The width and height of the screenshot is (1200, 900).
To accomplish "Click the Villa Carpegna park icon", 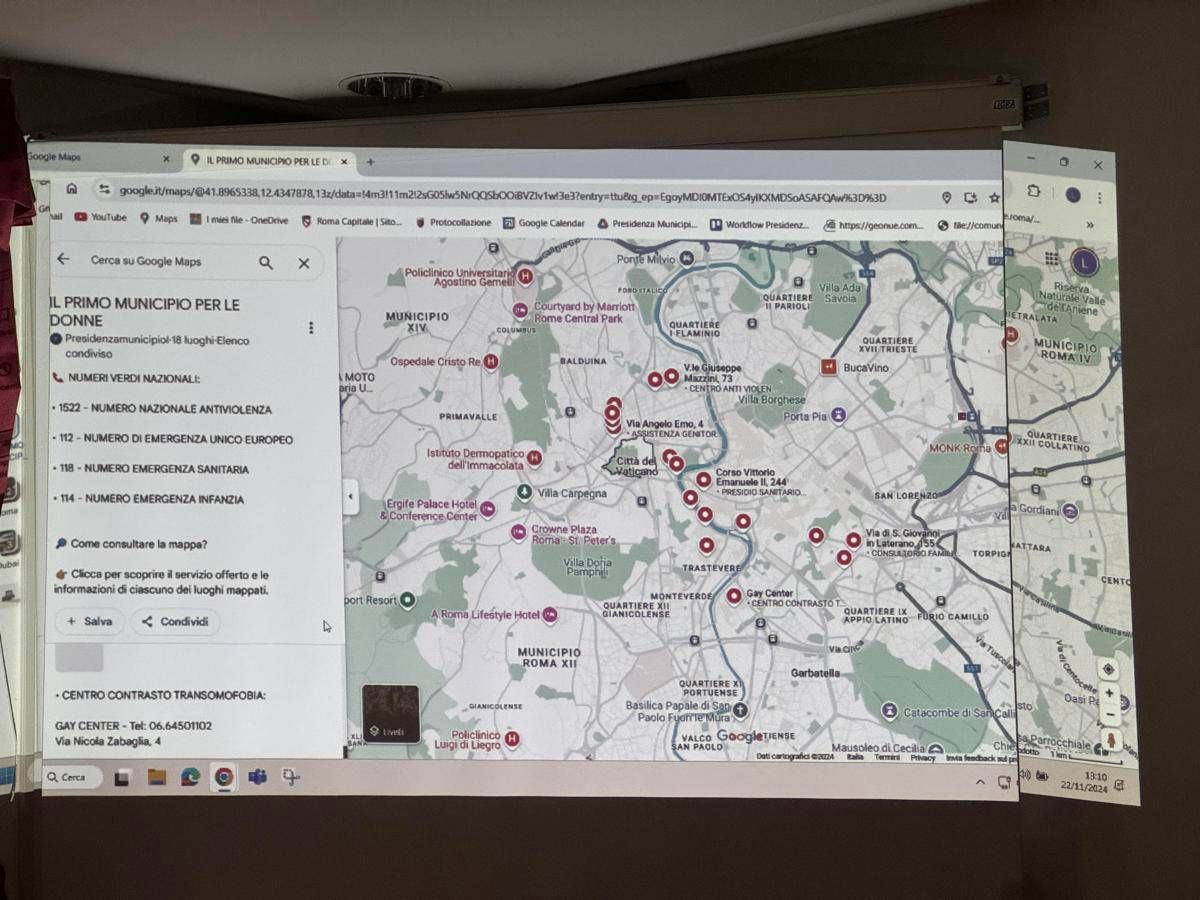I will pos(525,492).
